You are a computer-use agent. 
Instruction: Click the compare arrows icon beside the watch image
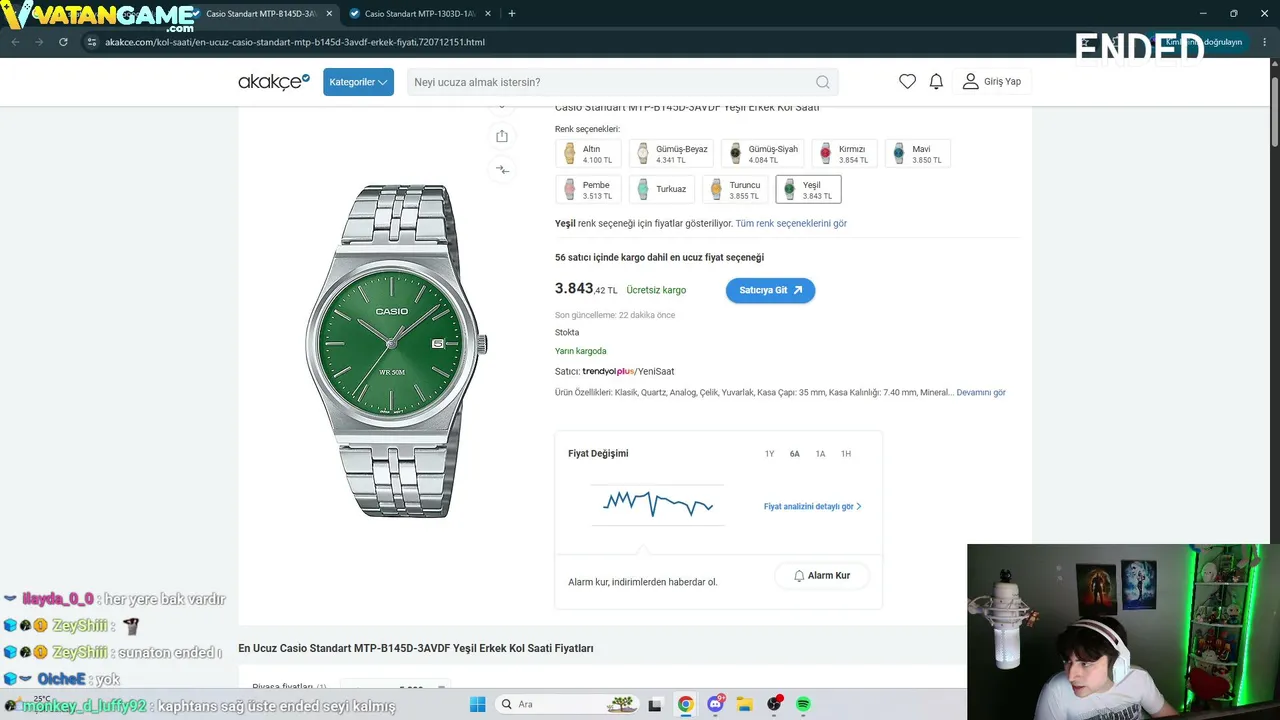(x=502, y=170)
